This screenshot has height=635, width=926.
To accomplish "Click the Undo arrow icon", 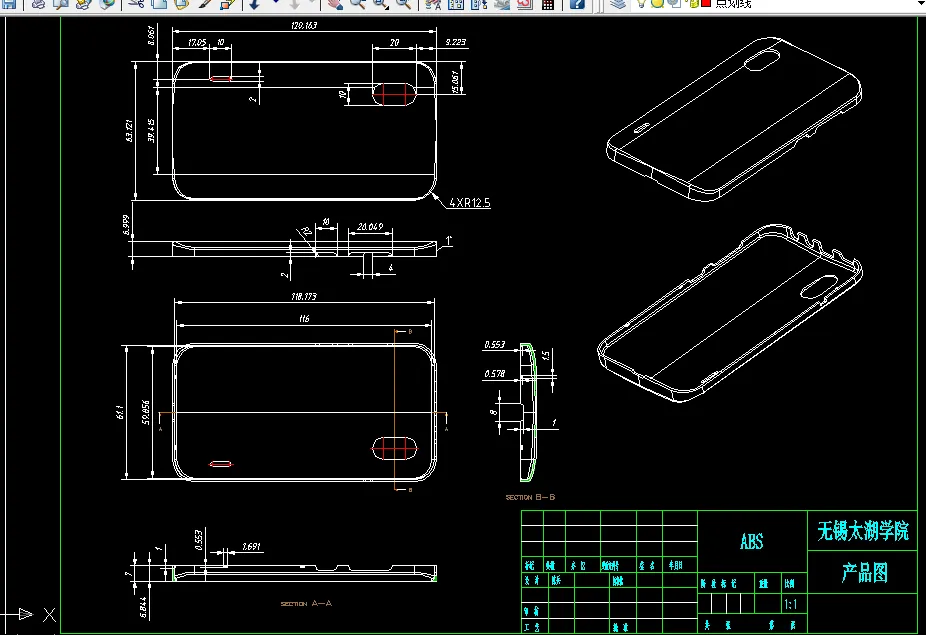I will 254,4.
